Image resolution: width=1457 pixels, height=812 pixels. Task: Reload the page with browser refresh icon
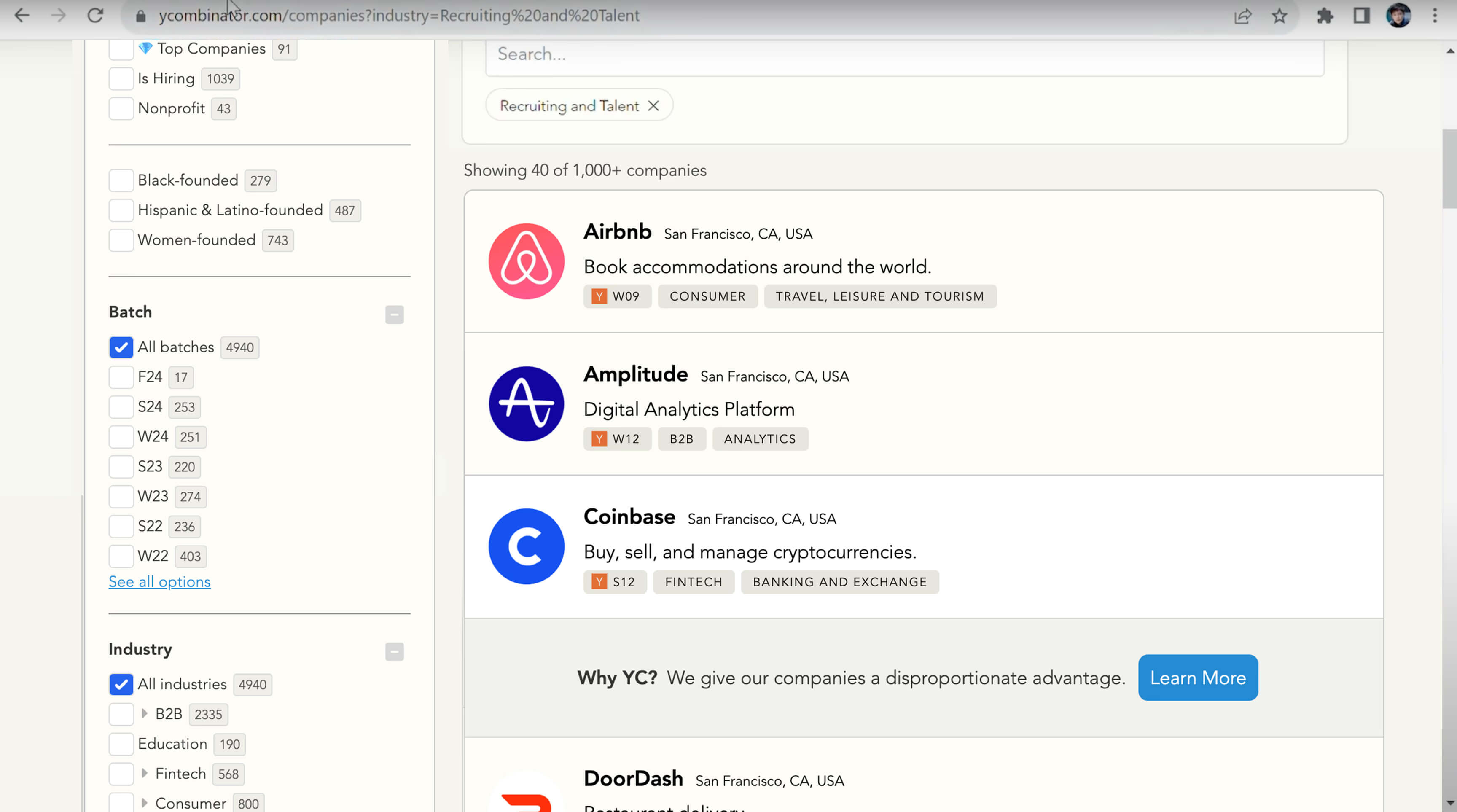tap(95, 15)
